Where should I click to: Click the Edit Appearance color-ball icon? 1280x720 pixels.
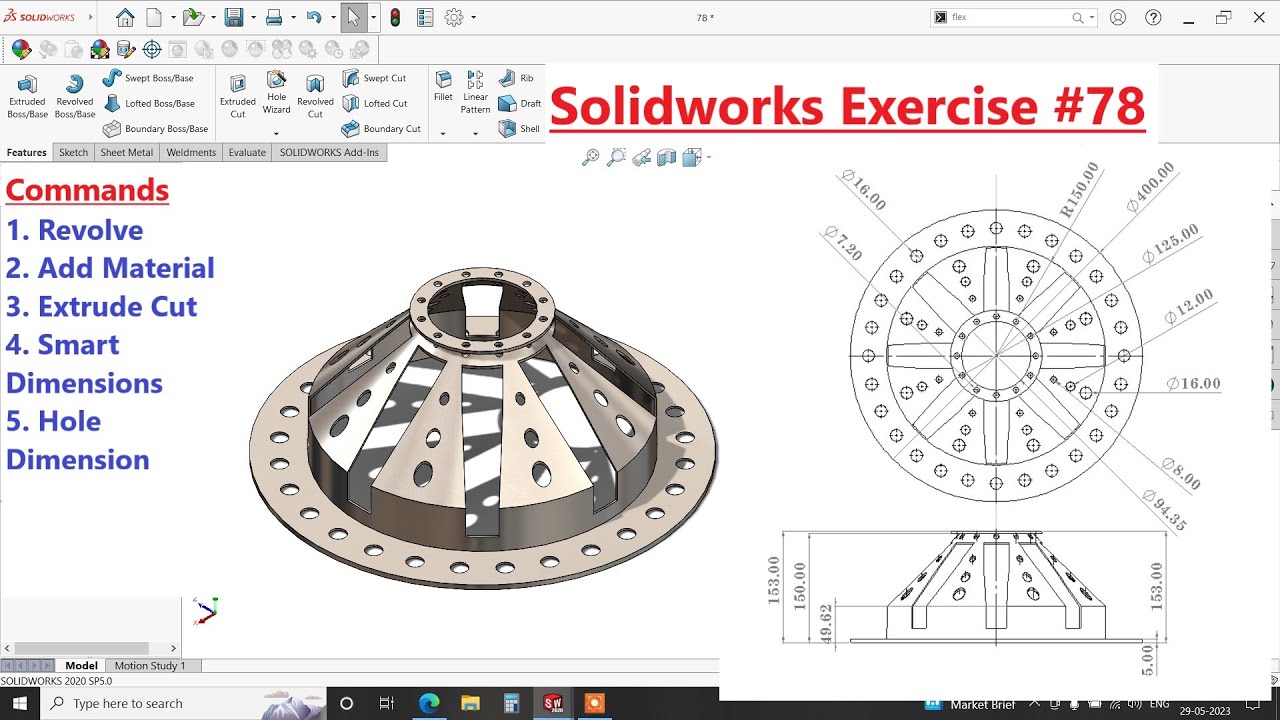pos(21,49)
